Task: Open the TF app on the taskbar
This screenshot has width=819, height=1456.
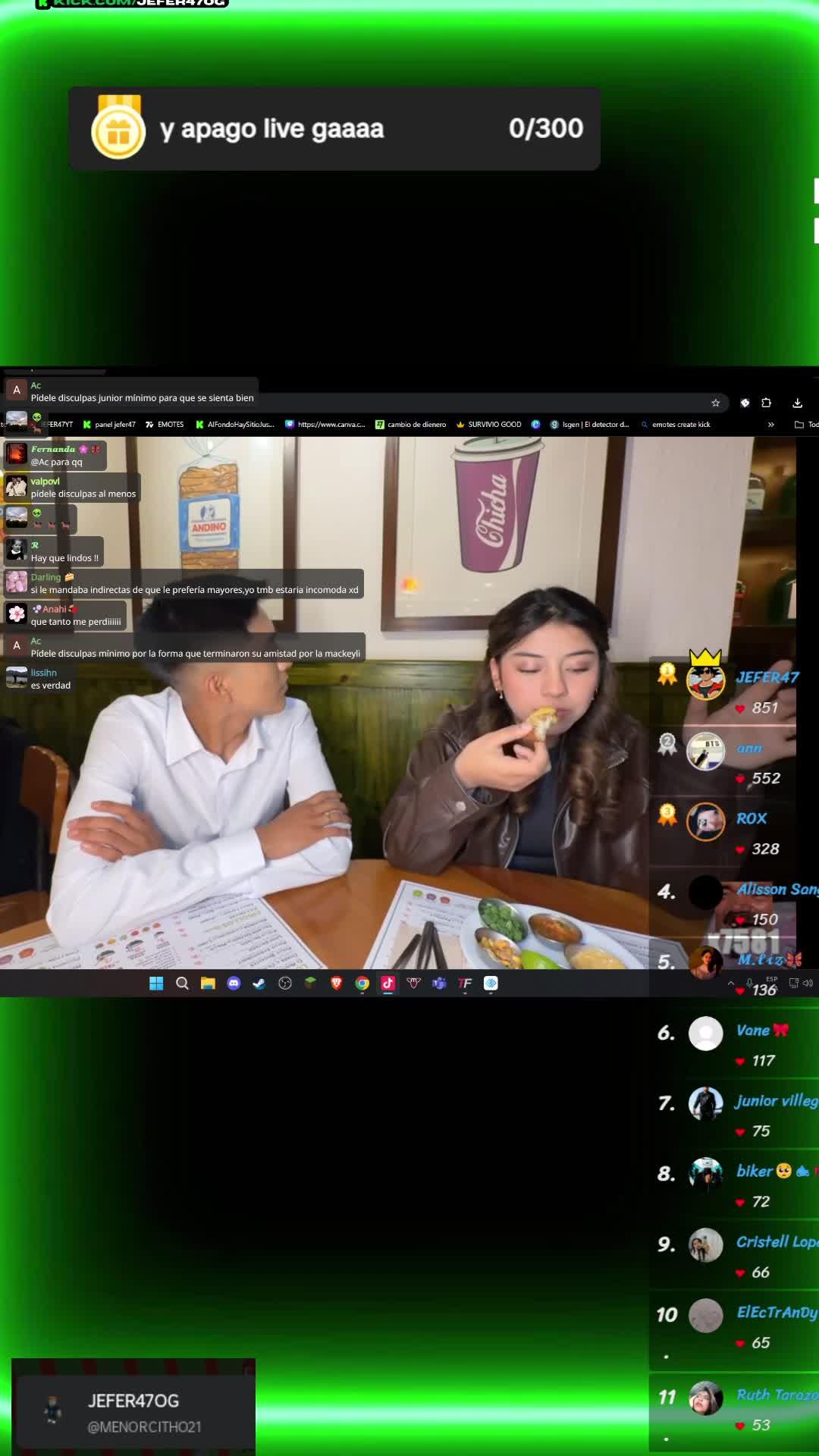Action: click(466, 983)
